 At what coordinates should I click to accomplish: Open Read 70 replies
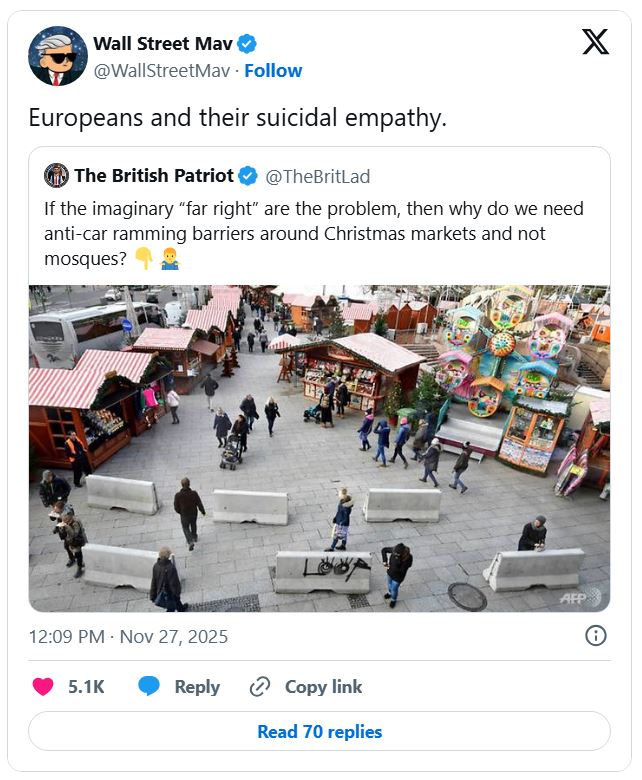[319, 732]
